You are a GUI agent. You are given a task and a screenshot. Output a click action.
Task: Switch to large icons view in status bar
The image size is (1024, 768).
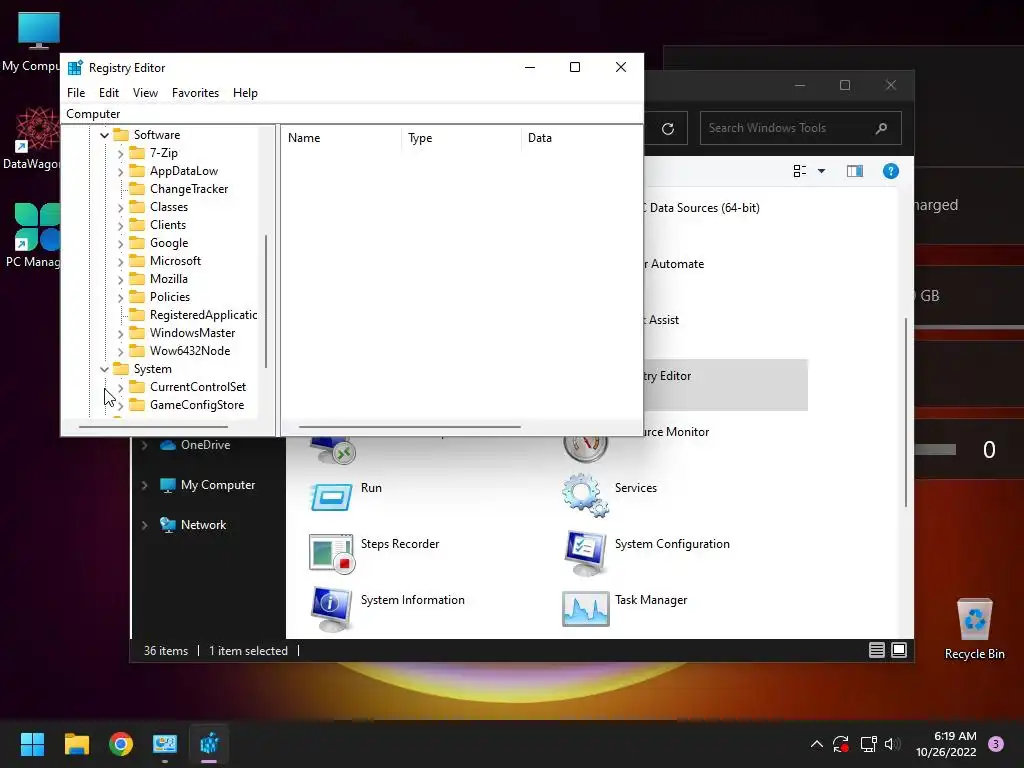pyautogui.click(x=899, y=650)
